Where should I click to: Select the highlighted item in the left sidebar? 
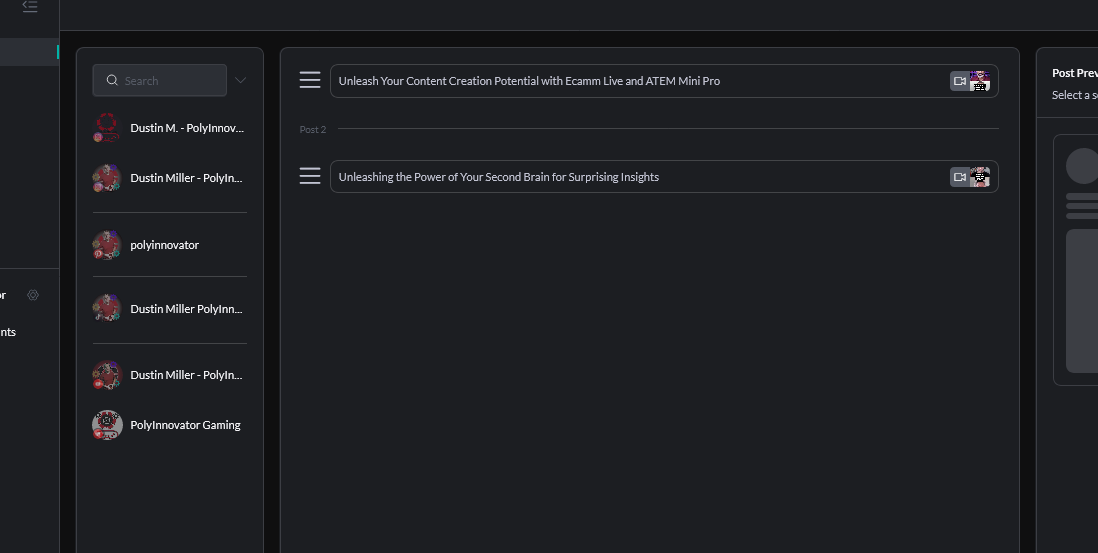coord(28,52)
